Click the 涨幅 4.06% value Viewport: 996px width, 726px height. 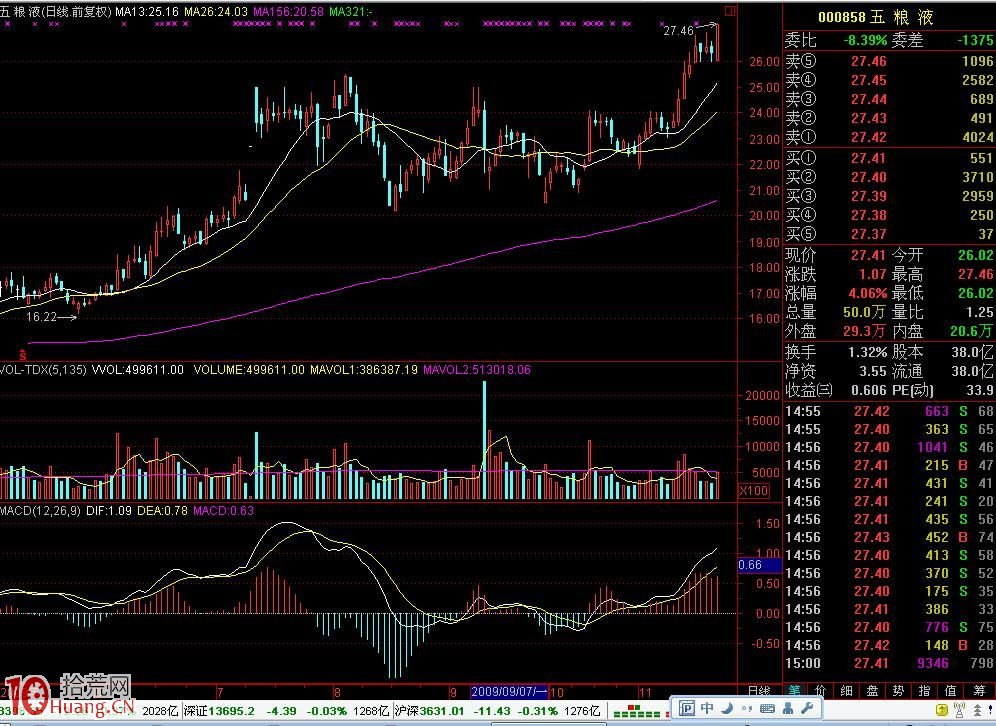(x=868, y=293)
